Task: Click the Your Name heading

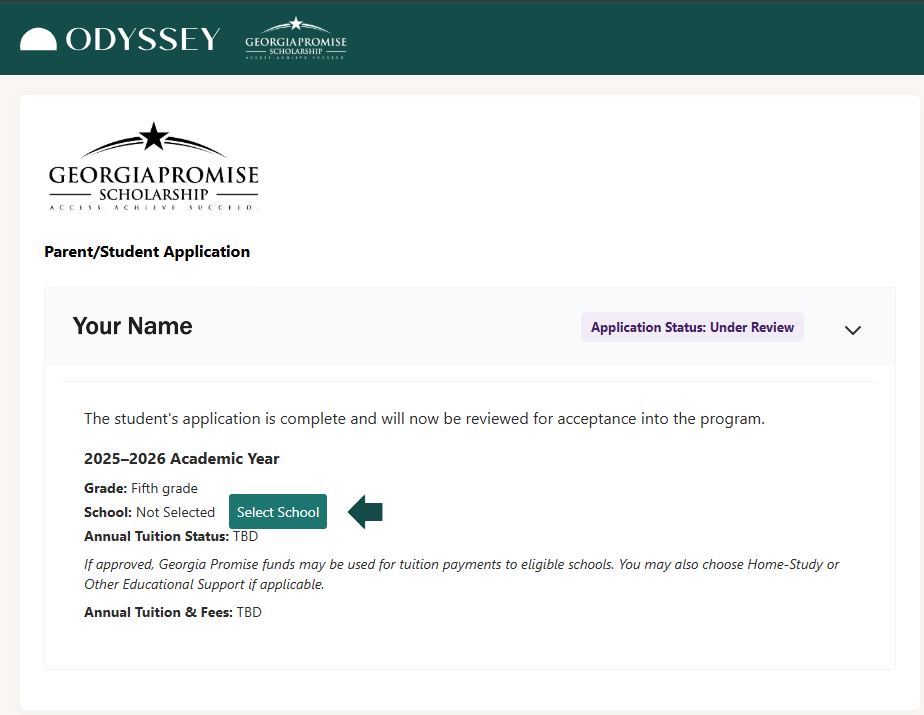Action: coord(133,326)
